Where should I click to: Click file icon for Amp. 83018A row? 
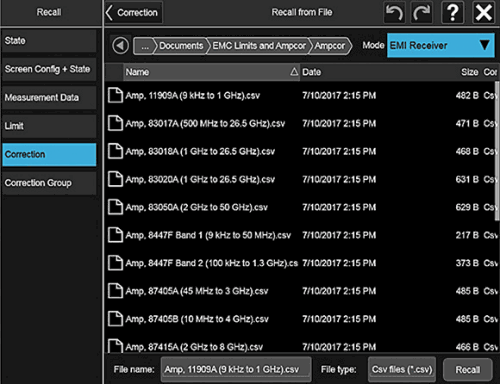tap(115, 151)
